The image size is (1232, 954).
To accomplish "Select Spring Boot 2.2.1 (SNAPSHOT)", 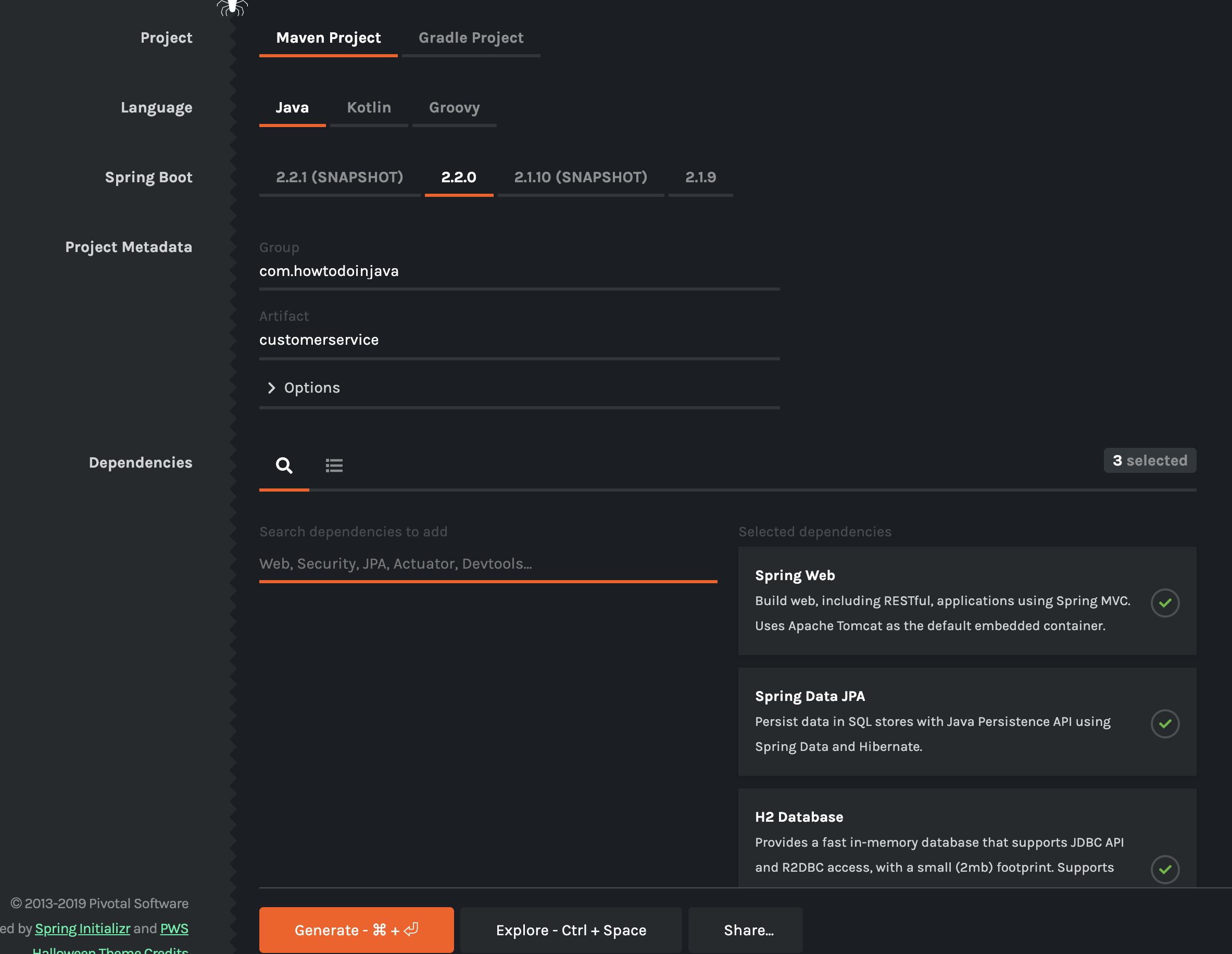I will 339,177.
